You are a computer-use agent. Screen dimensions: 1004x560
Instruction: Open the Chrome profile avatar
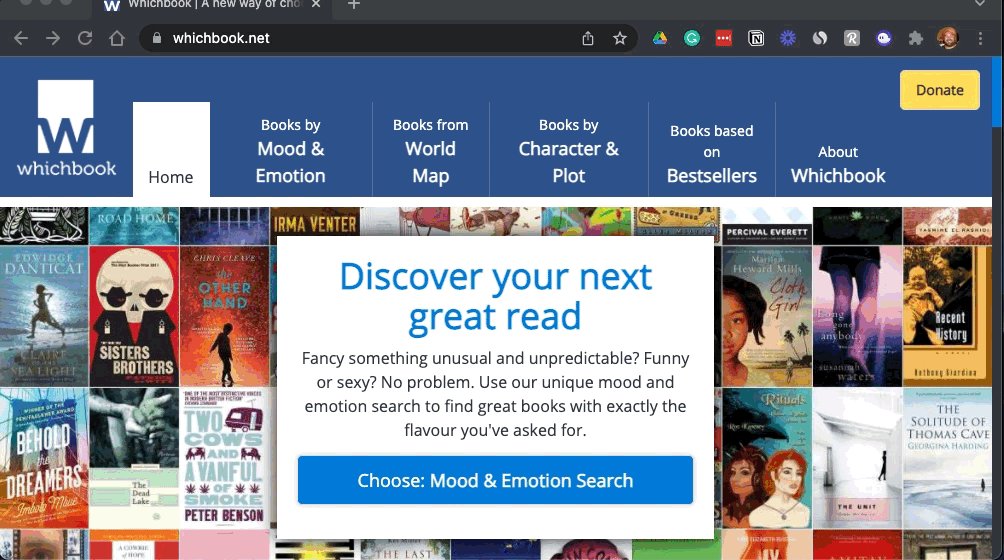click(948, 38)
